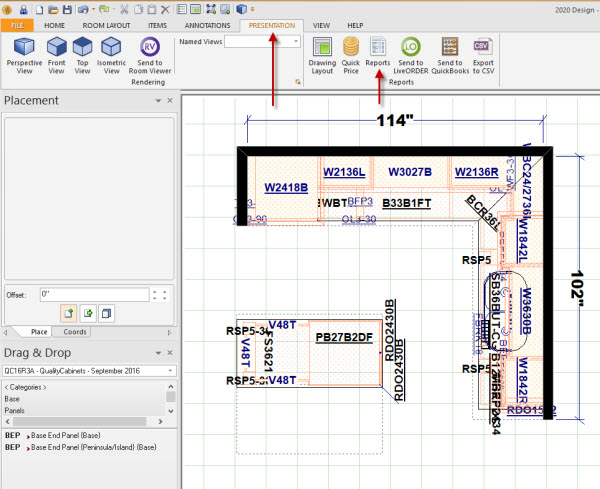Select the Panels category

[x=17, y=410]
